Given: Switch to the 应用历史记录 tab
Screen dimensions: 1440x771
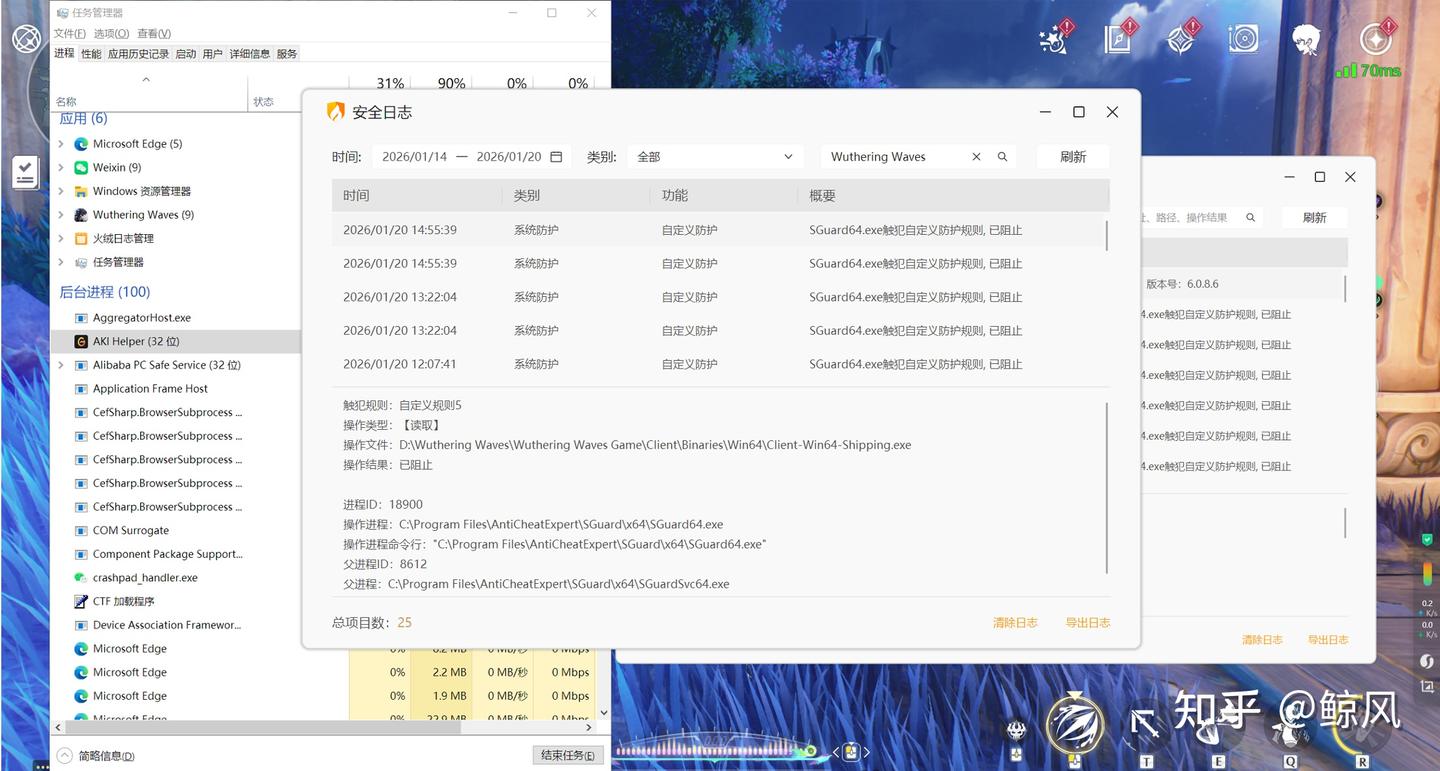Looking at the screenshot, I should point(139,54).
